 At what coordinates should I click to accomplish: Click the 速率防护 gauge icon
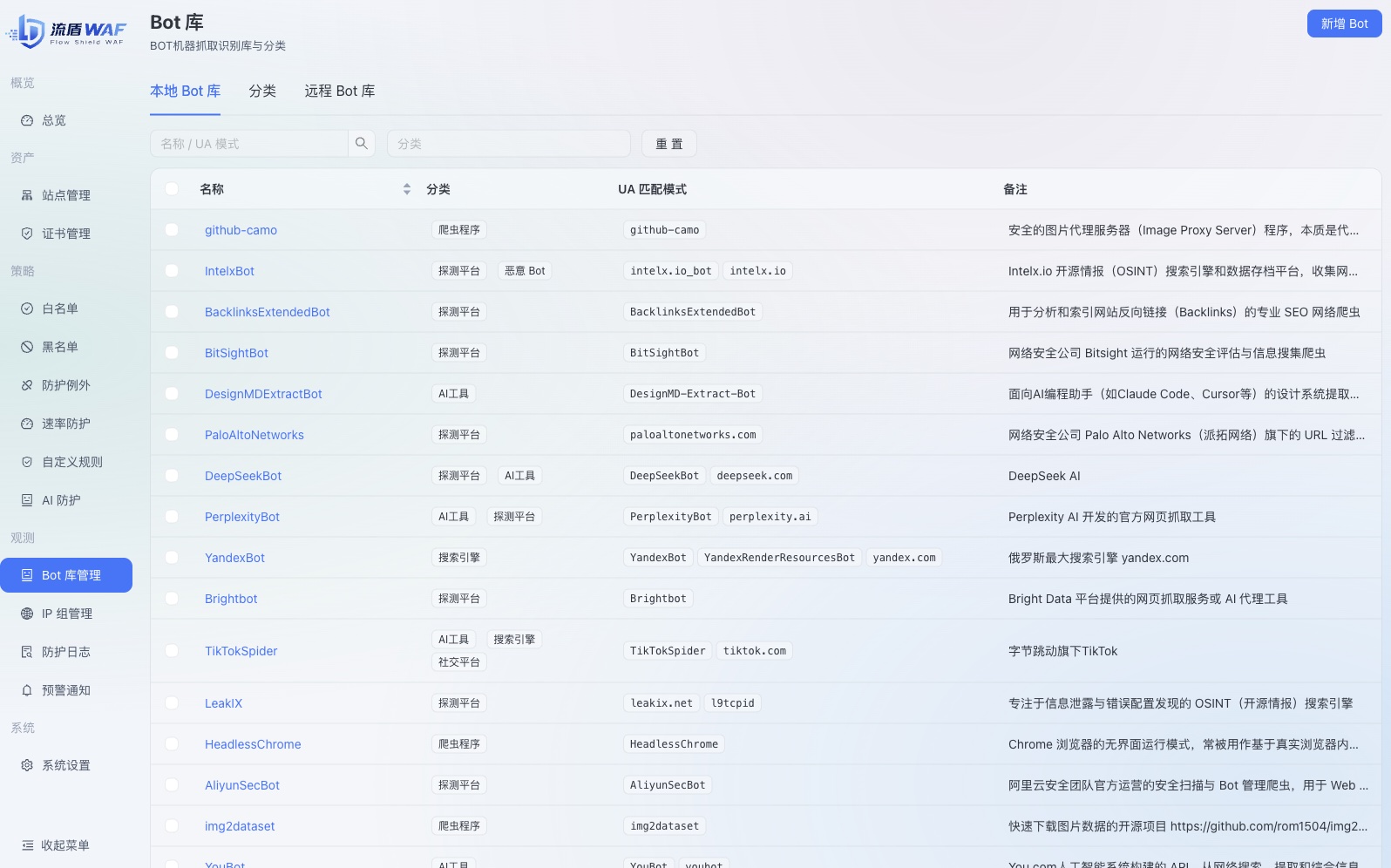27,424
